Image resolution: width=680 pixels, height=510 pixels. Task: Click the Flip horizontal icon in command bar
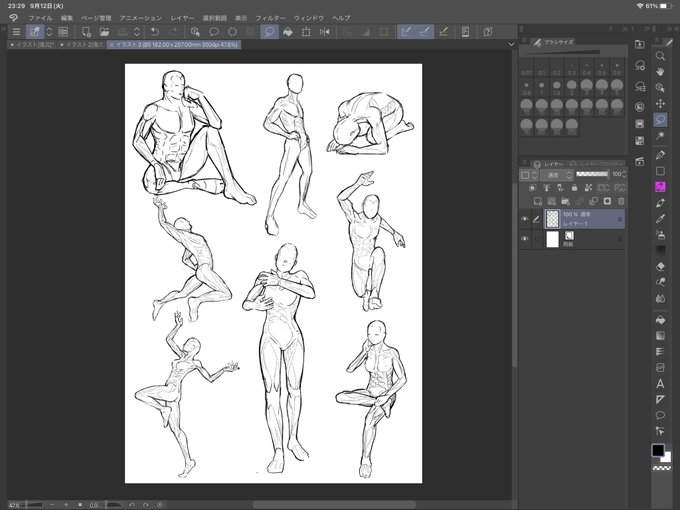[x=324, y=32]
